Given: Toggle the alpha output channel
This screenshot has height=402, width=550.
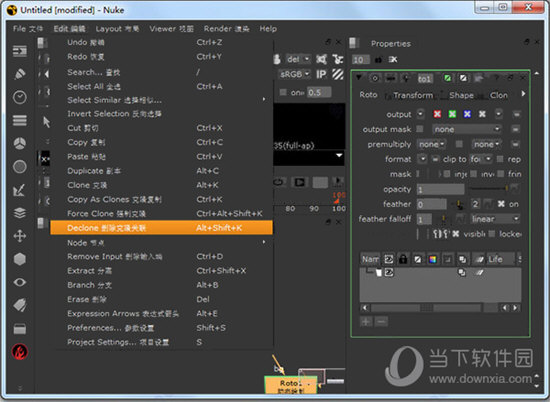Looking at the screenshot, I should click(x=482, y=114).
